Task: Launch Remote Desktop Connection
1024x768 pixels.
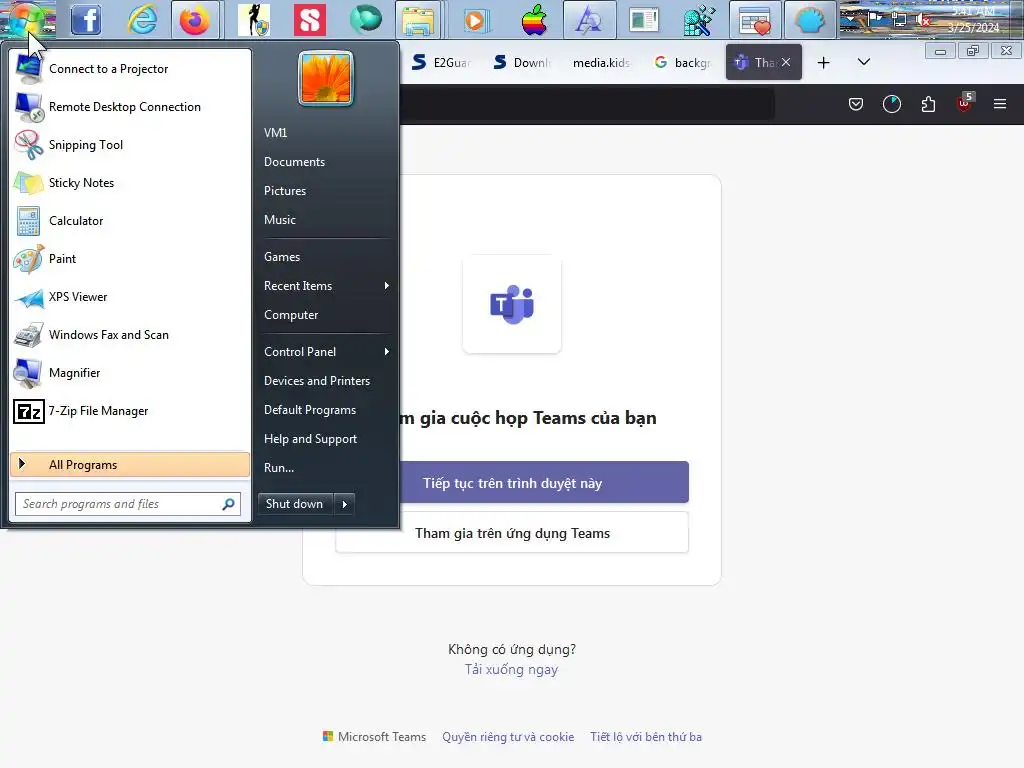Action: pyautogui.click(x=130, y=106)
